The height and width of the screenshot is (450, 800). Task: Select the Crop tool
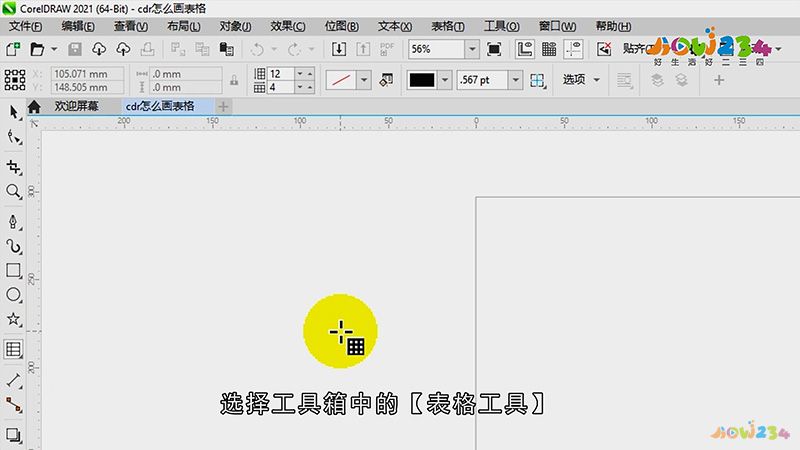(13, 167)
